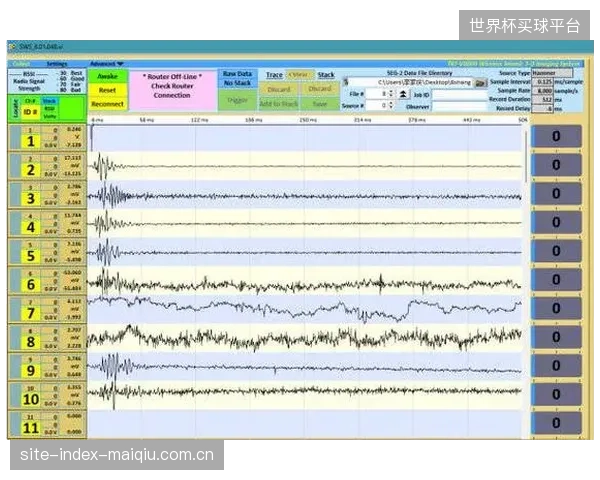Image resolution: width=600 pixels, height=480 pixels.
Task: Click the Job ID input field
Action: 460,95
